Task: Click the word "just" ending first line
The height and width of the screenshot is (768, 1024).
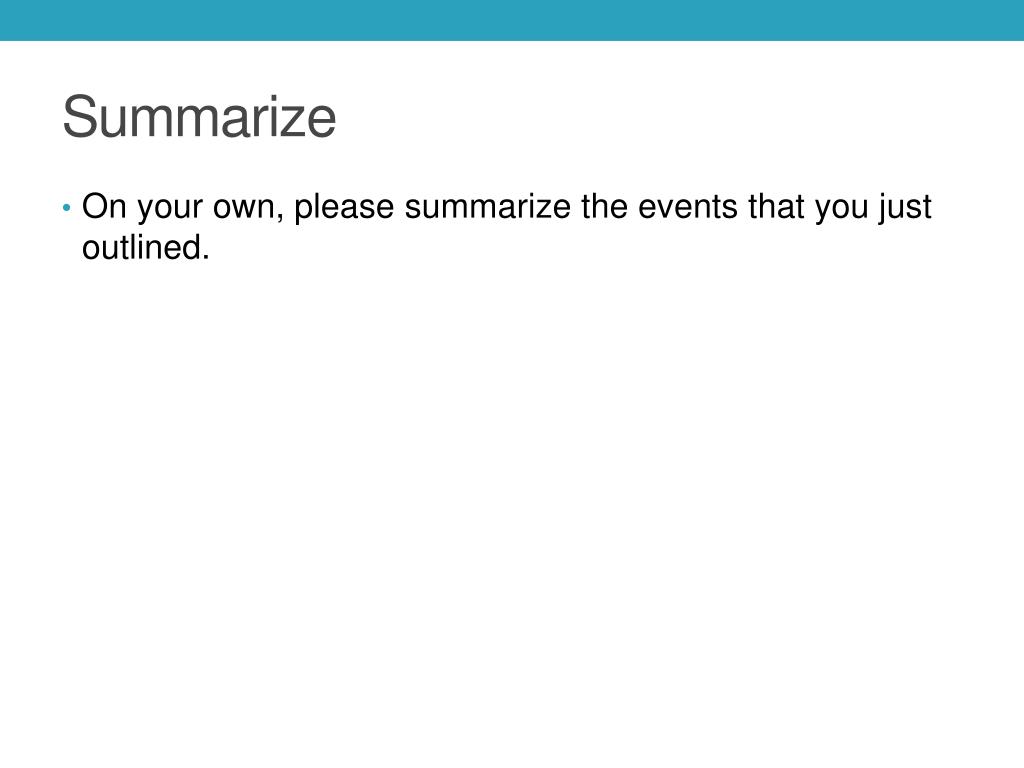Action: [x=904, y=207]
